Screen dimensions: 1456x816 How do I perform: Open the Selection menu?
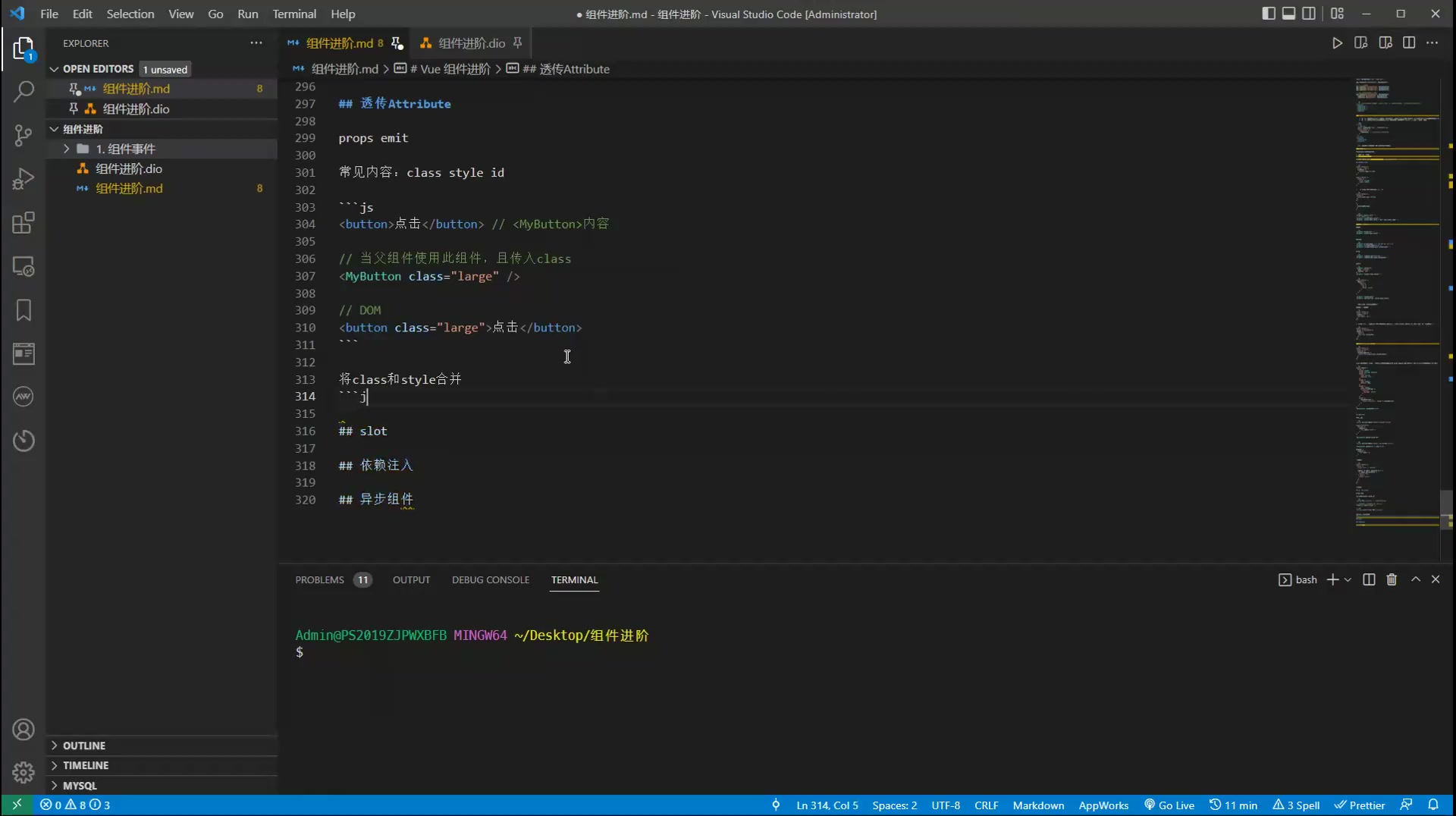coord(130,14)
